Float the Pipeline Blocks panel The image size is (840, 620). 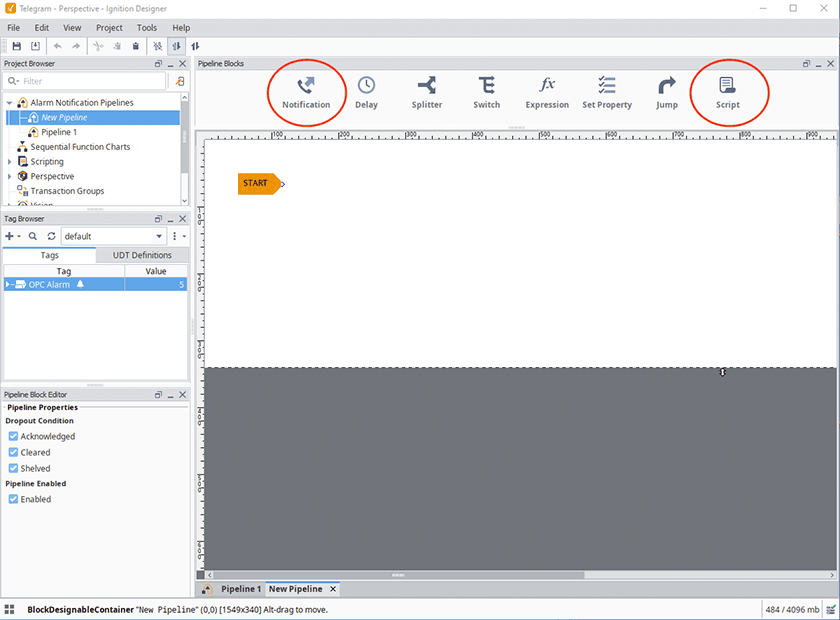tap(806, 64)
